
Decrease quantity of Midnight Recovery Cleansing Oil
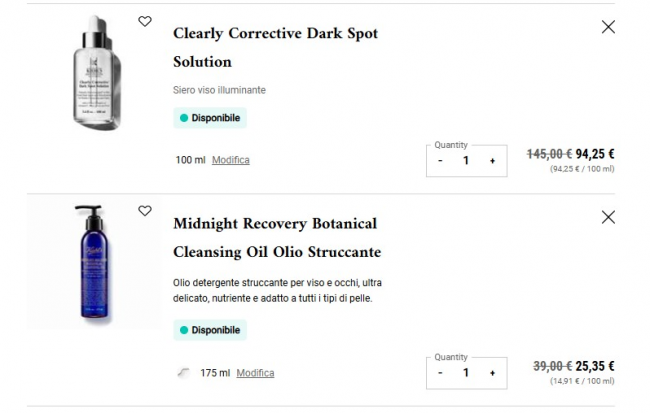coord(440,373)
